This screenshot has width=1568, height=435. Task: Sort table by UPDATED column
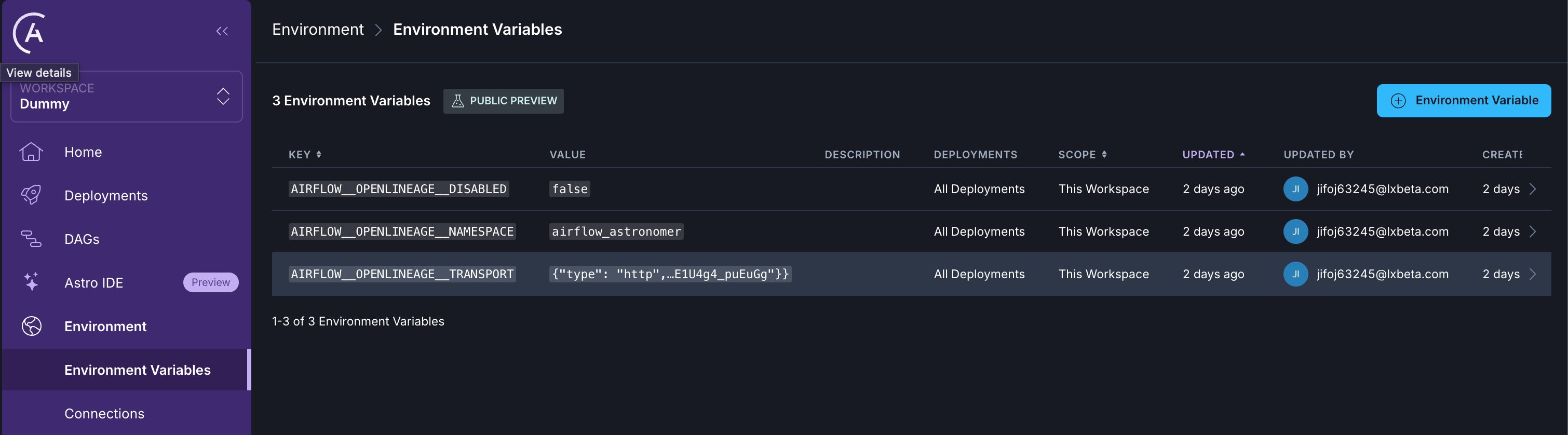click(1213, 155)
